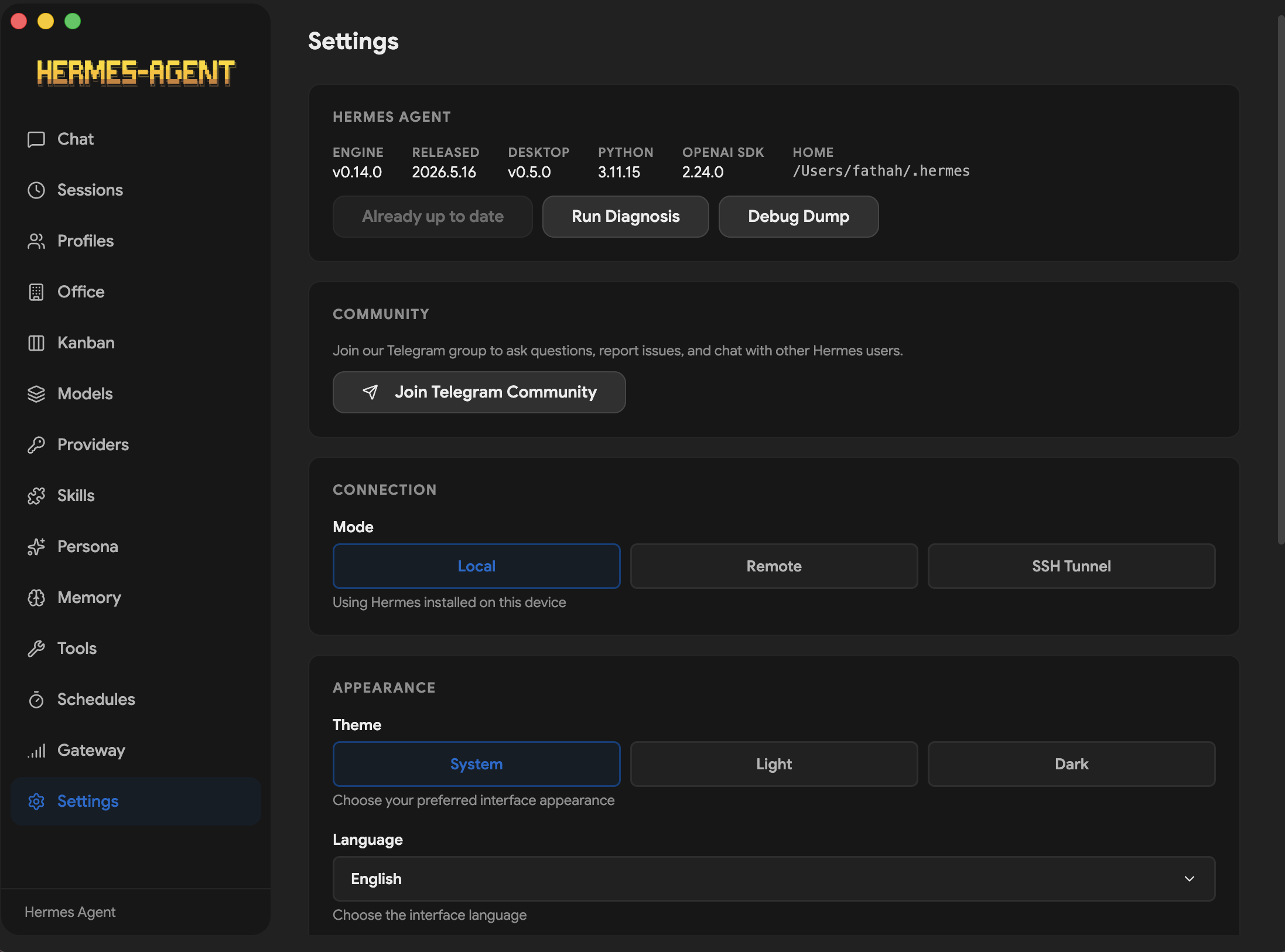The image size is (1285, 952).
Task: Open the Office section
Action: 136,292
